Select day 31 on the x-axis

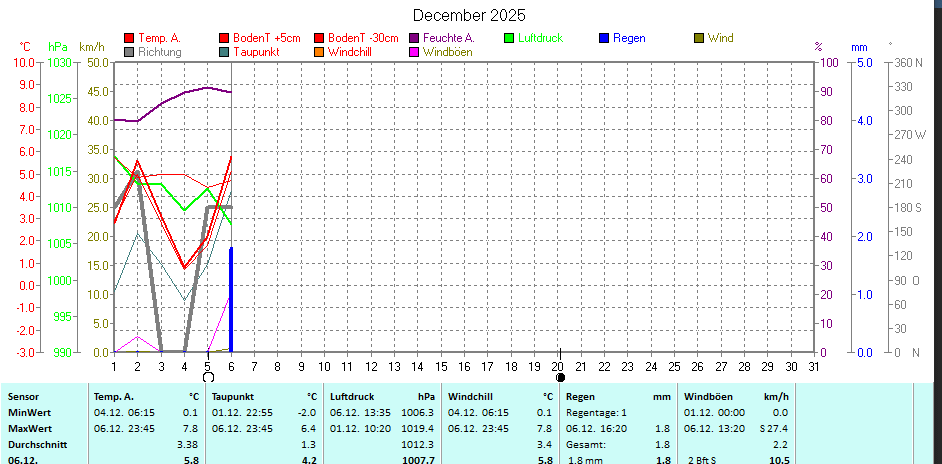[813, 367]
